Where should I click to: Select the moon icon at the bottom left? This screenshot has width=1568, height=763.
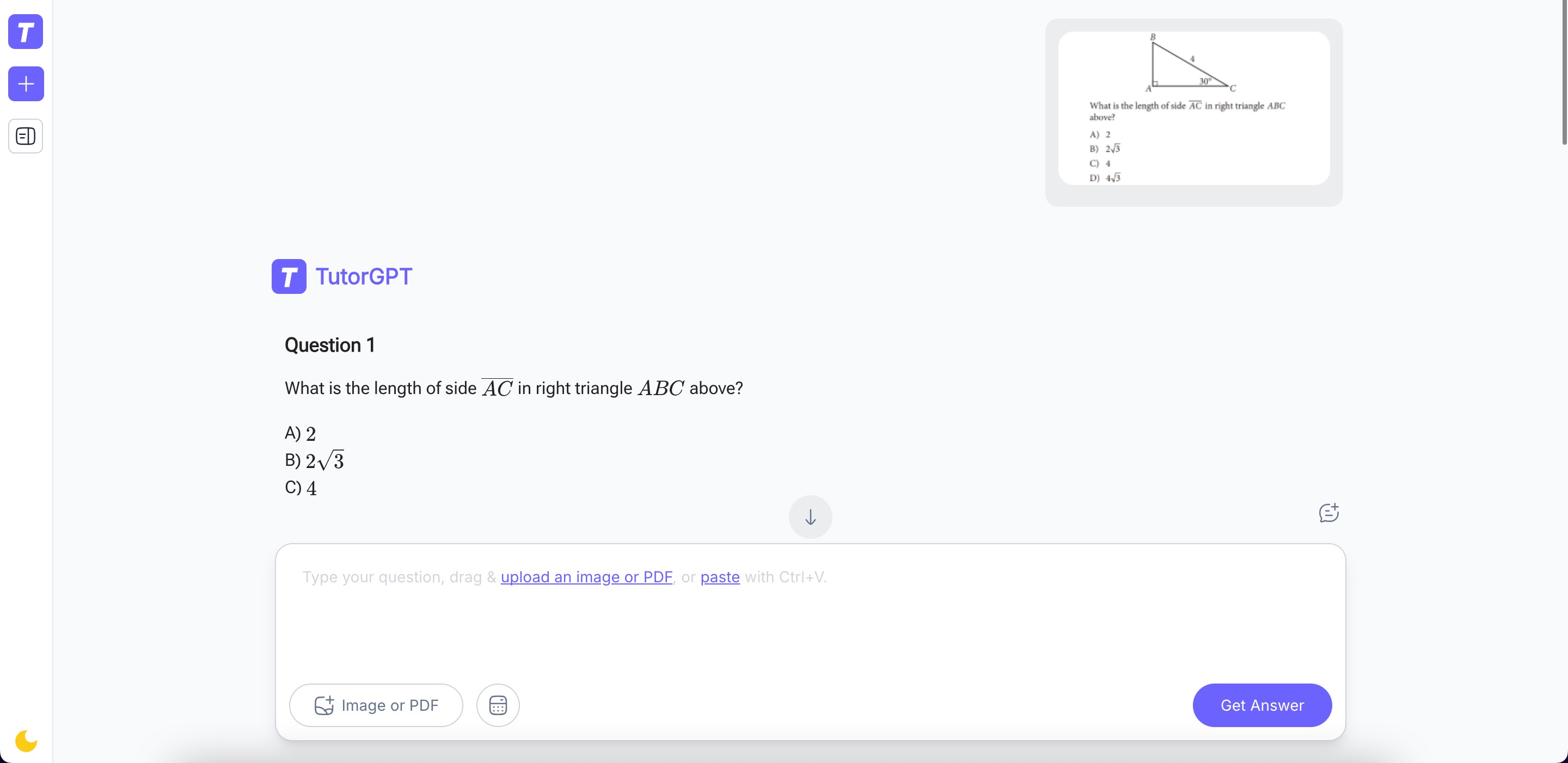pyautogui.click(x=26, y=741)
